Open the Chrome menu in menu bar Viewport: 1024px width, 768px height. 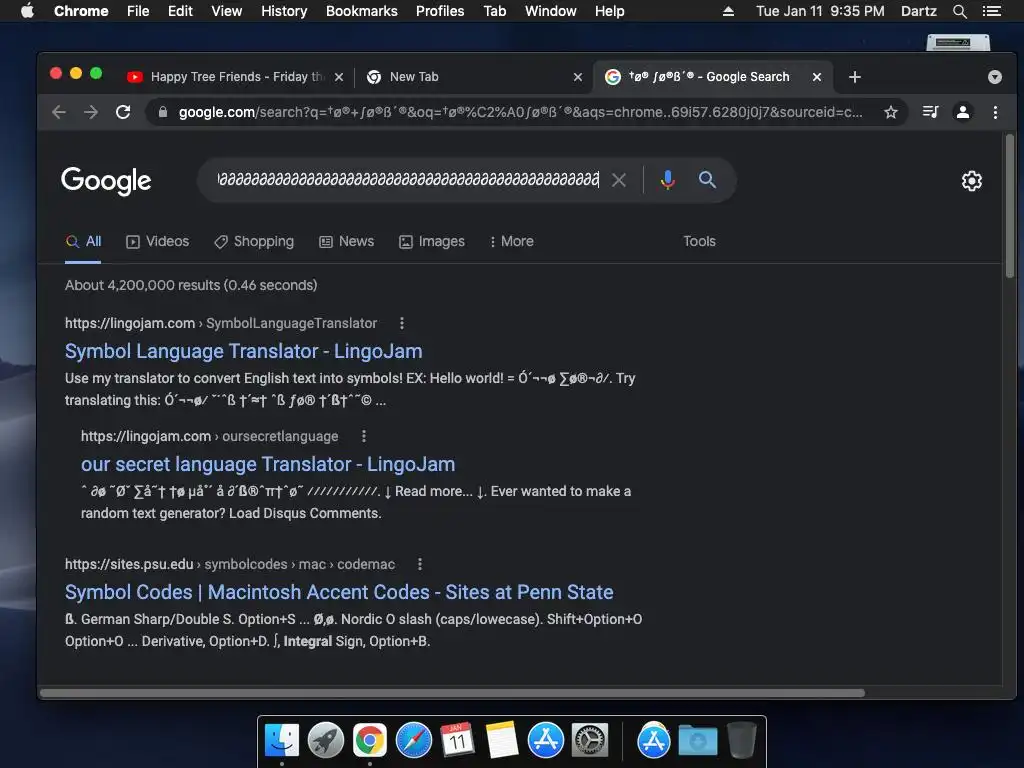(81, 11)
